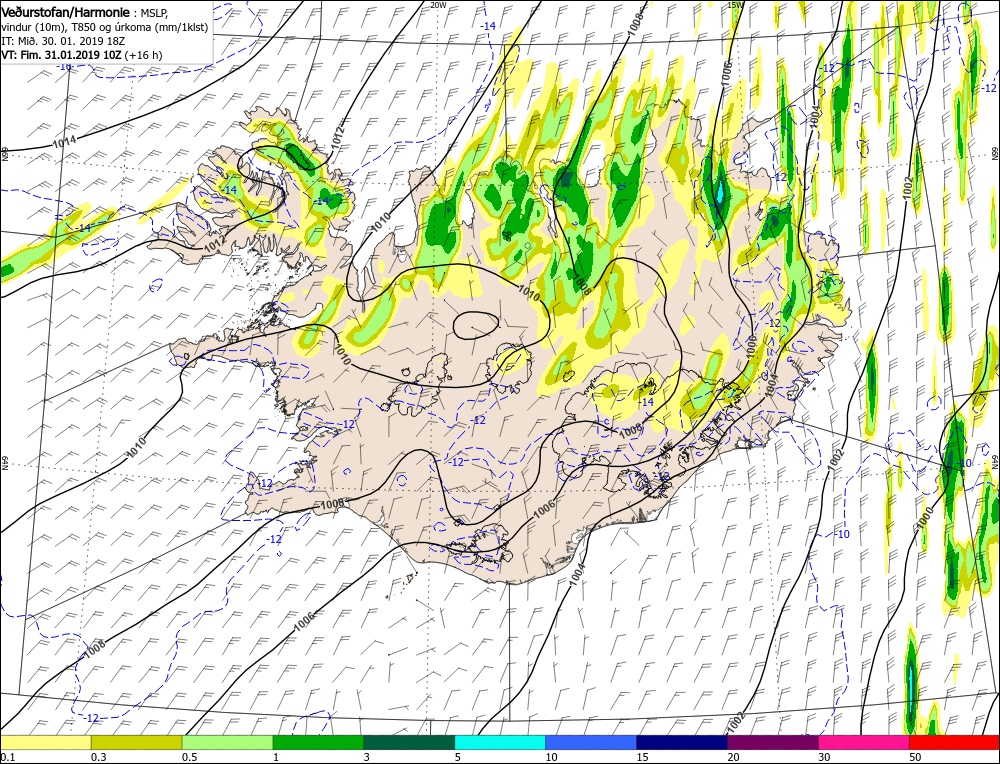The image size is (1000, 764).
Task: Pick the green 1 mm legend swatch
Action: point(318,742)
